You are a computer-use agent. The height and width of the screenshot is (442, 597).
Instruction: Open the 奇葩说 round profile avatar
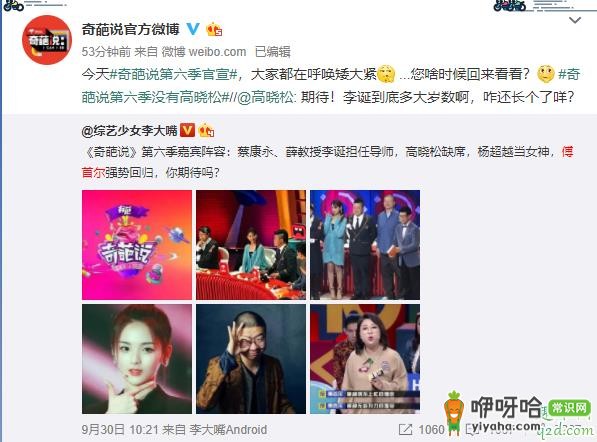pos(47,40)
